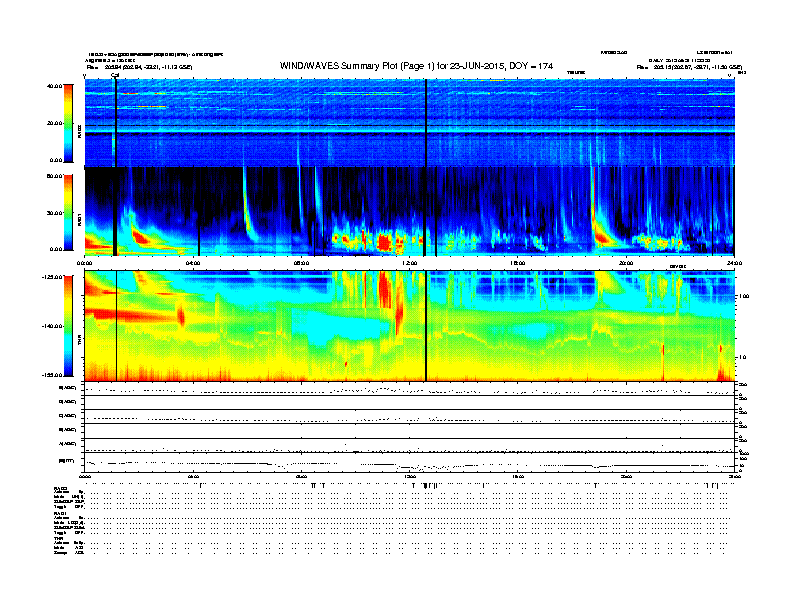The image size is (792, 612).
Task: Click the black vertical data gap near 12:30 in RAD1
Action: pyautogui.click(x=425, y=212)
